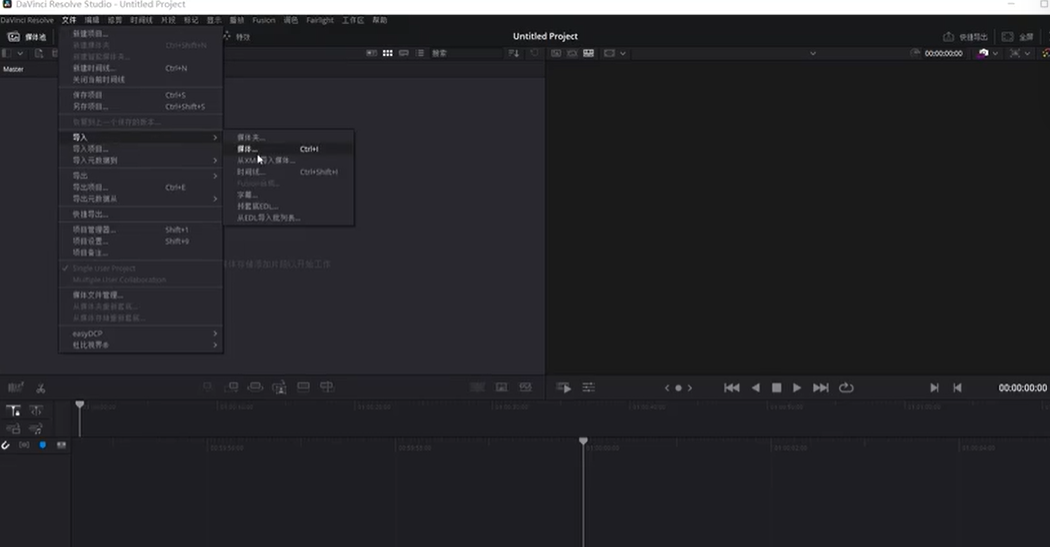This screenshot has height=547, width=1050.
Task: Select the source clip viewer mode icon
Action: click(x=556, y=53)
